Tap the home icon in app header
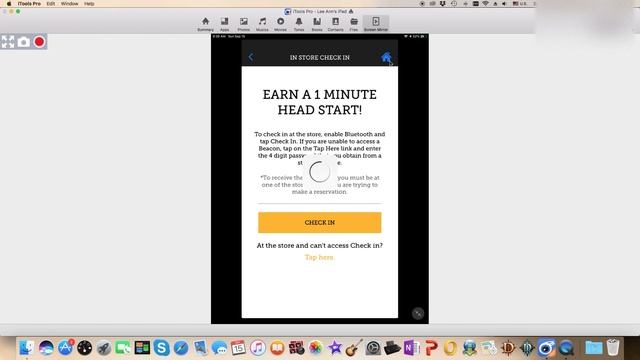Screen dimensions: 640x360 click(386, 57)
